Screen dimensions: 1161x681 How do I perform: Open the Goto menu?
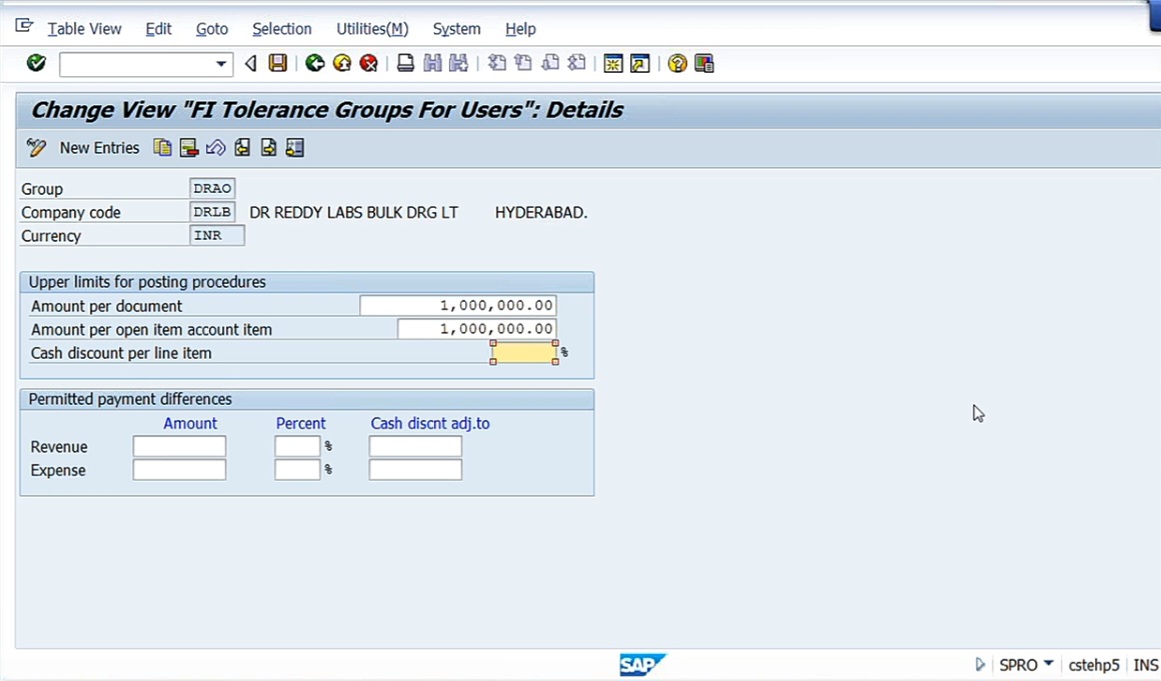[212, 29]
